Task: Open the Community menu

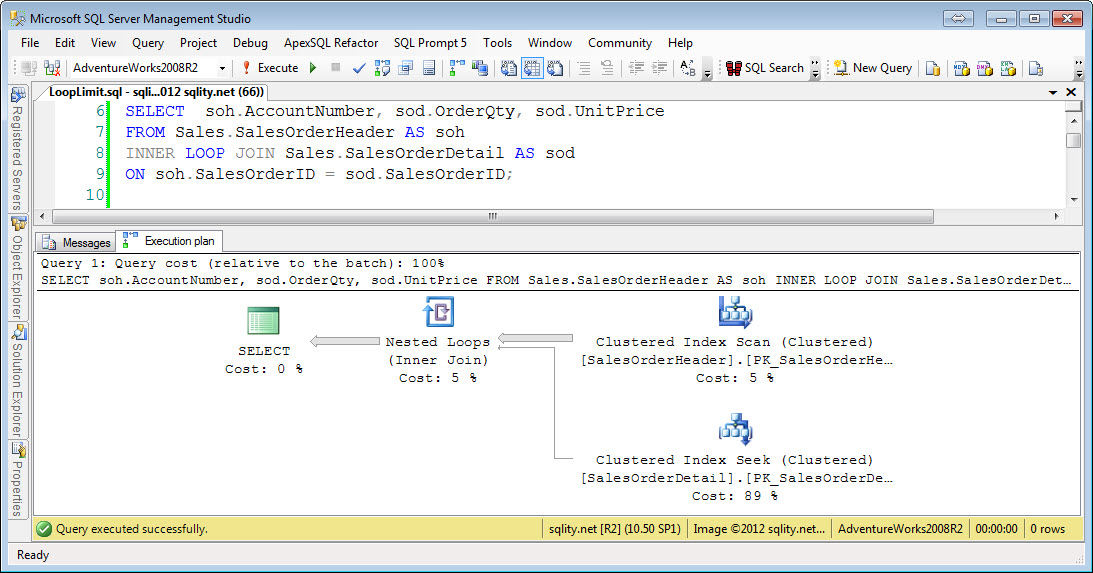Action: click(x=620, y=43)
